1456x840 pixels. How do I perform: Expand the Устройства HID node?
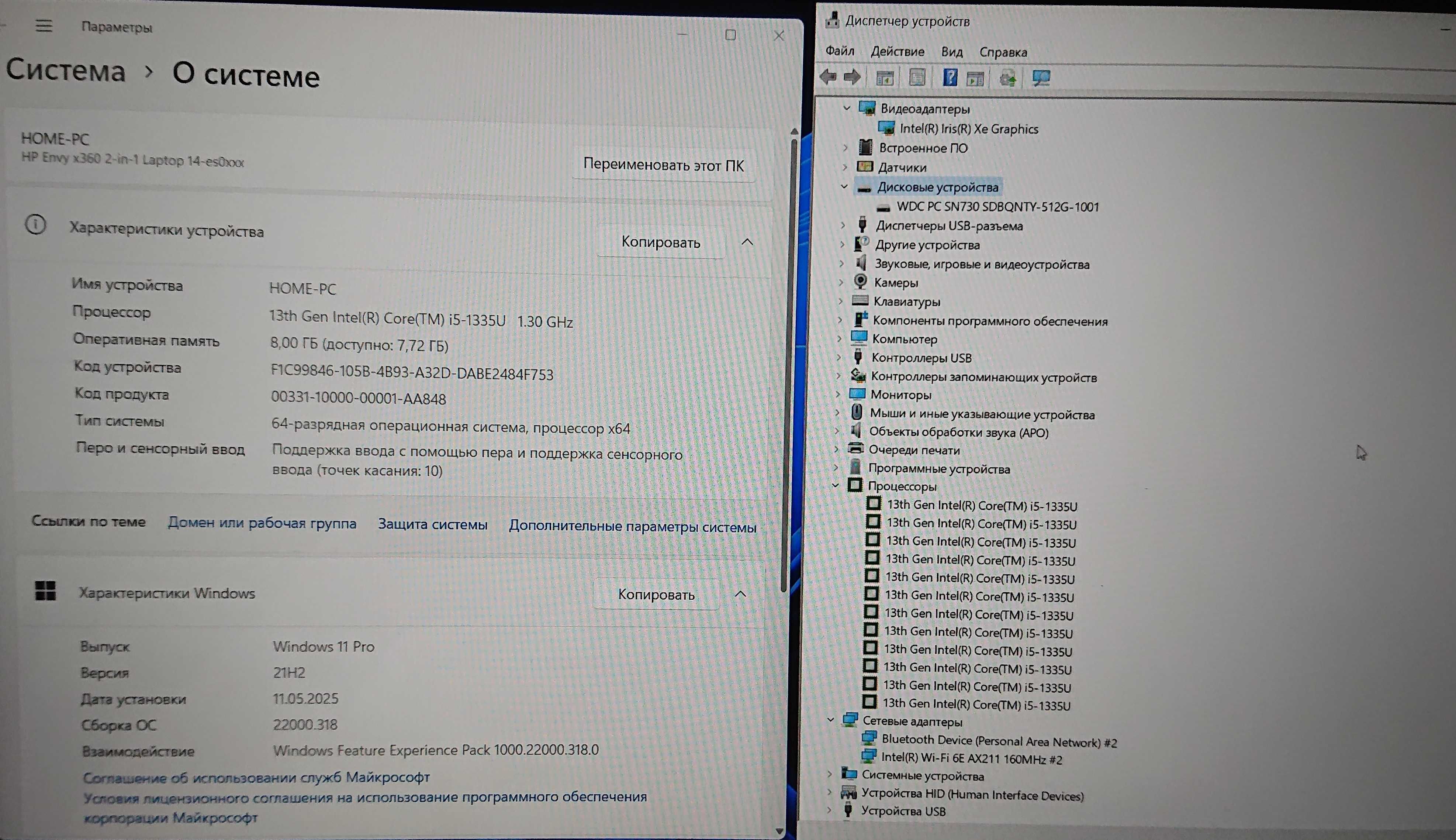tap(829, 792)
